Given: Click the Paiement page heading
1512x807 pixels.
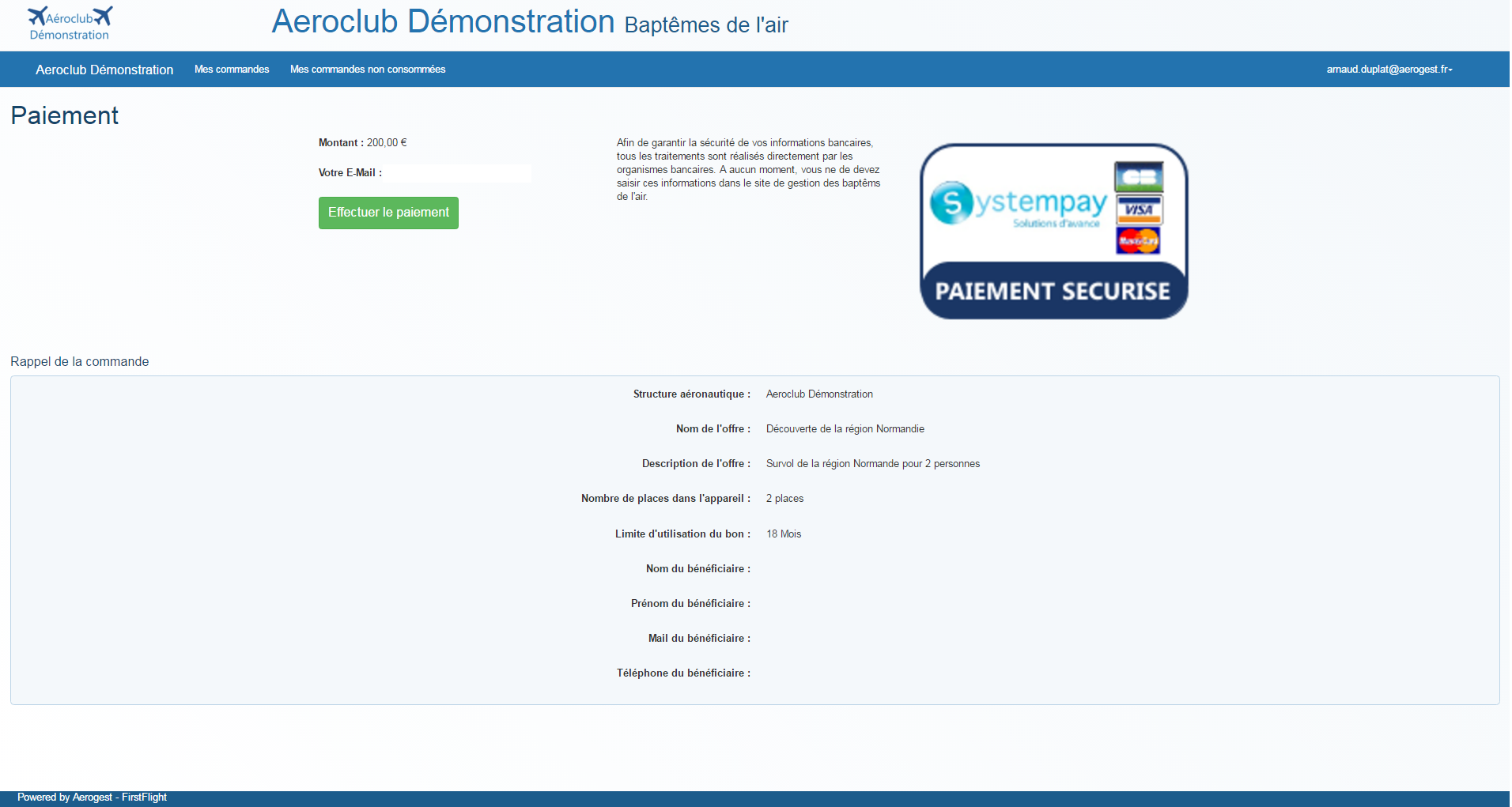Looking at the screenshot, I should click(x=64, y=115).
